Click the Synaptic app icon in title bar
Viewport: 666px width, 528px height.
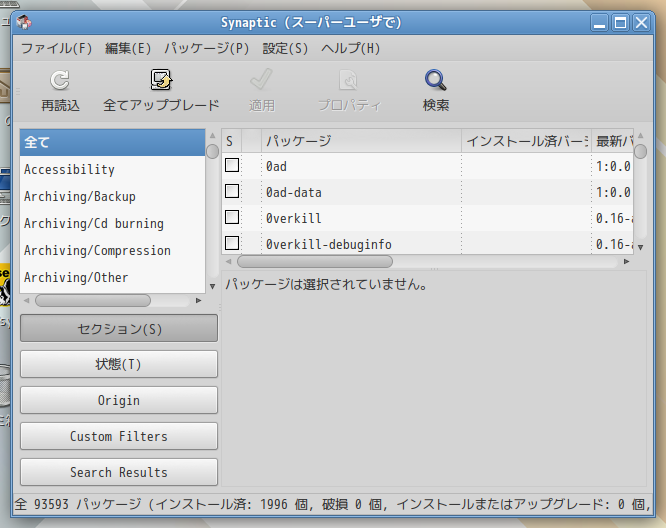24,22
